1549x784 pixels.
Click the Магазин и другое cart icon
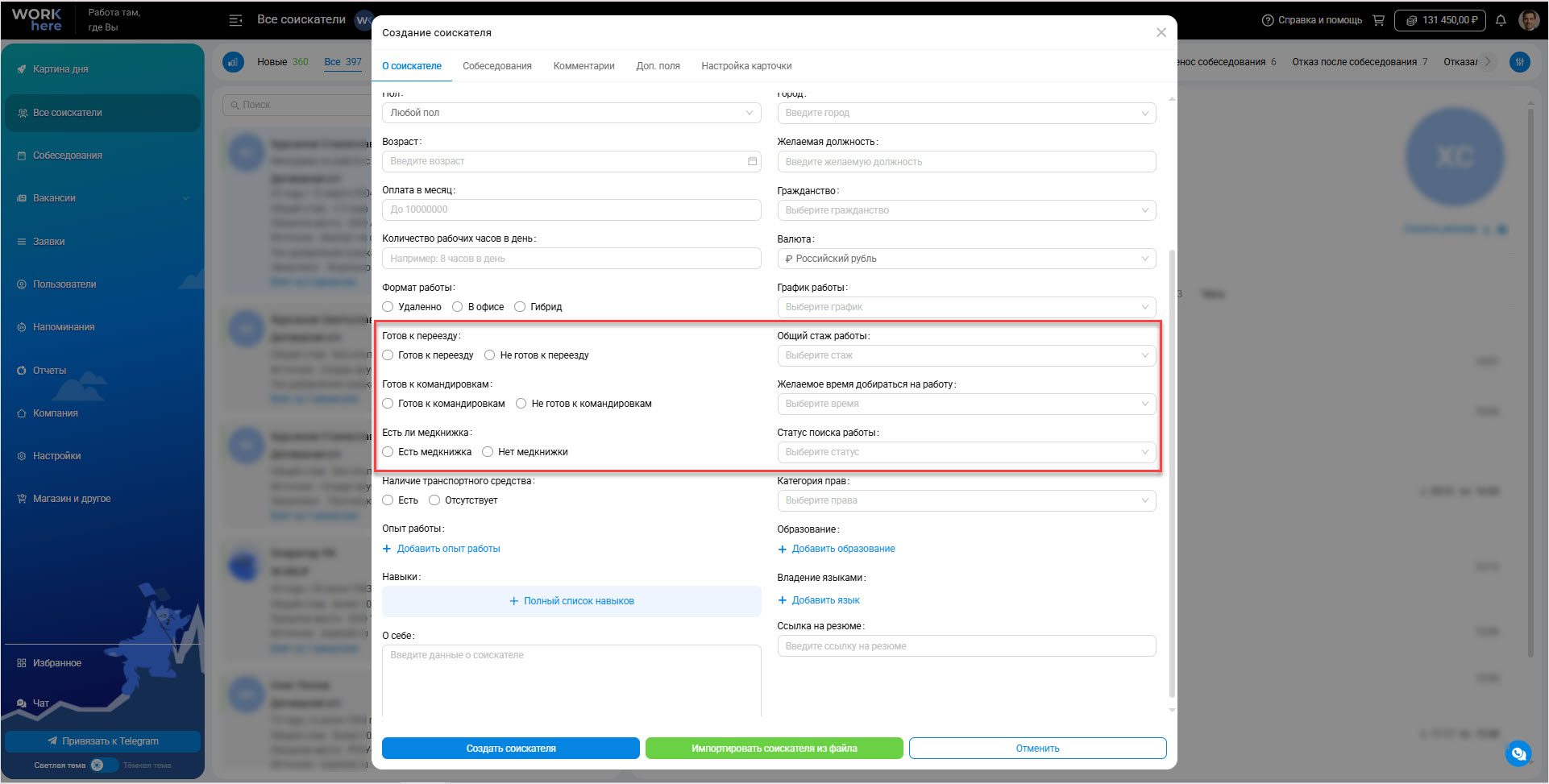pos(22,499)
